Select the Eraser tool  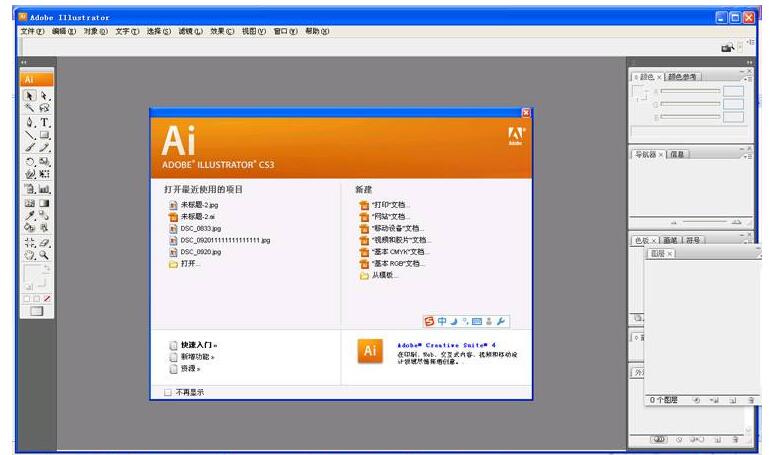pyautogui.click(x=44, y=243)
